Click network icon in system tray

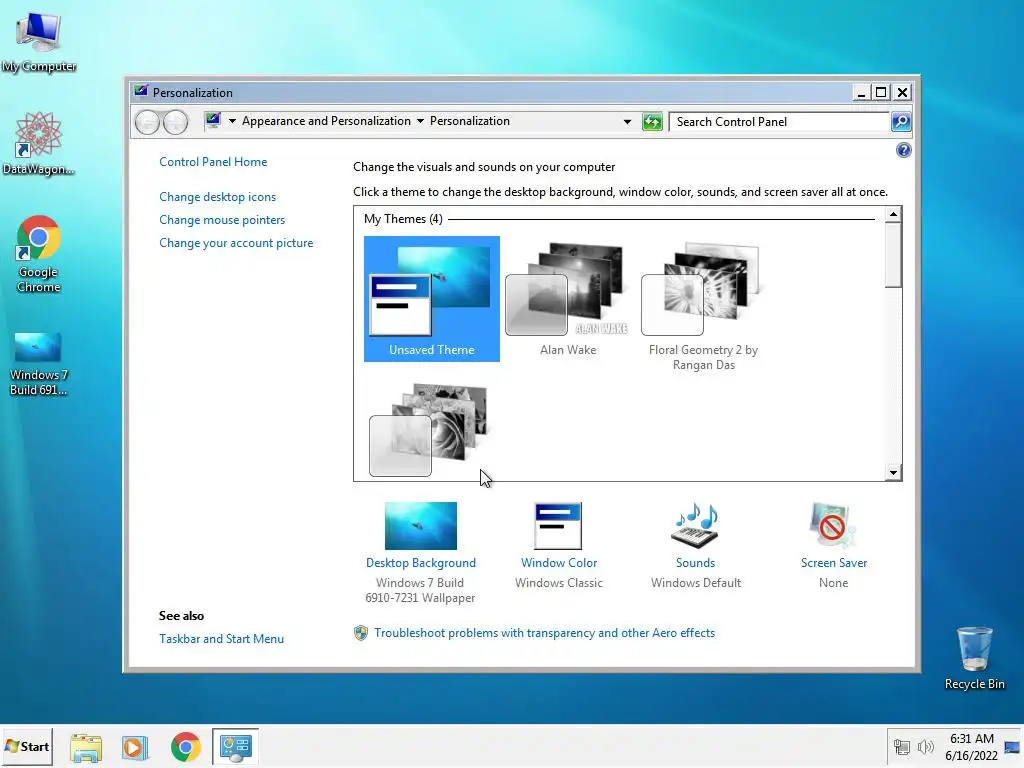(902, 746)
